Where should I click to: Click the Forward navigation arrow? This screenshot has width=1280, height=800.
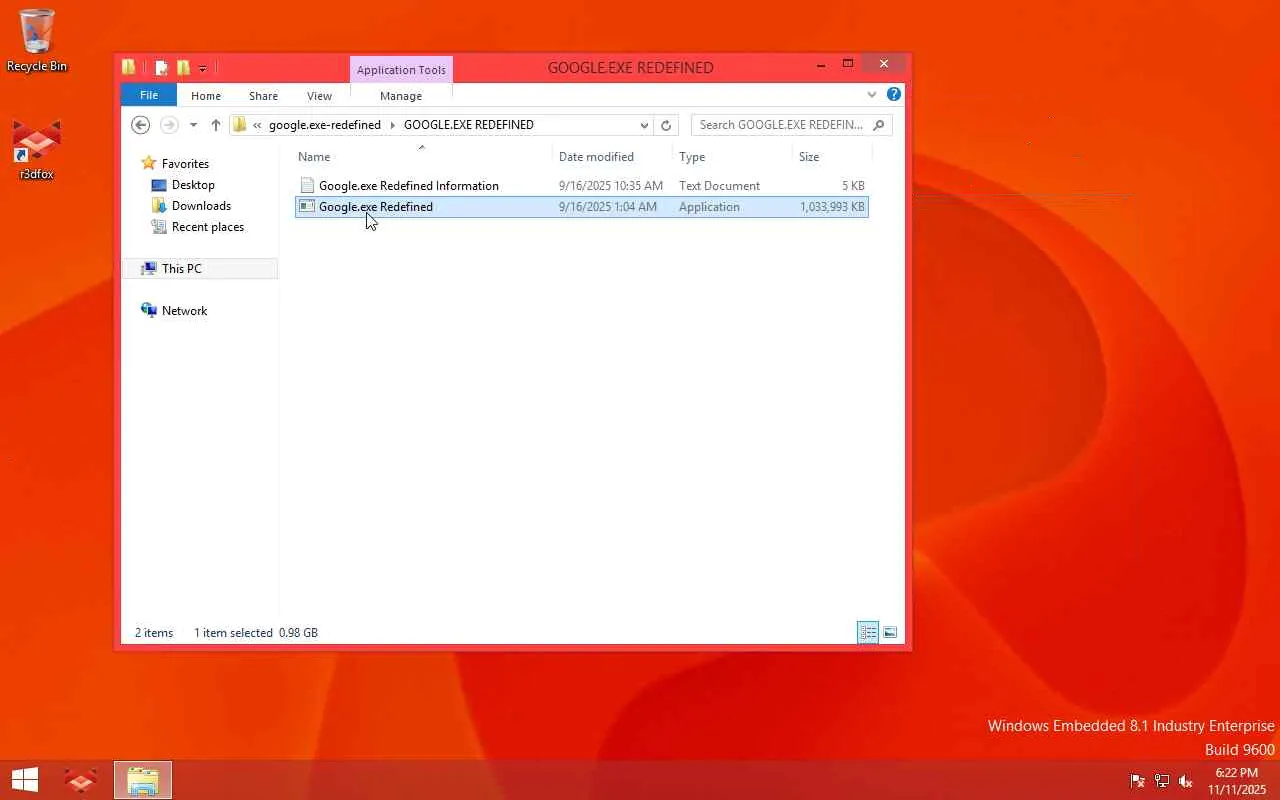170,125
